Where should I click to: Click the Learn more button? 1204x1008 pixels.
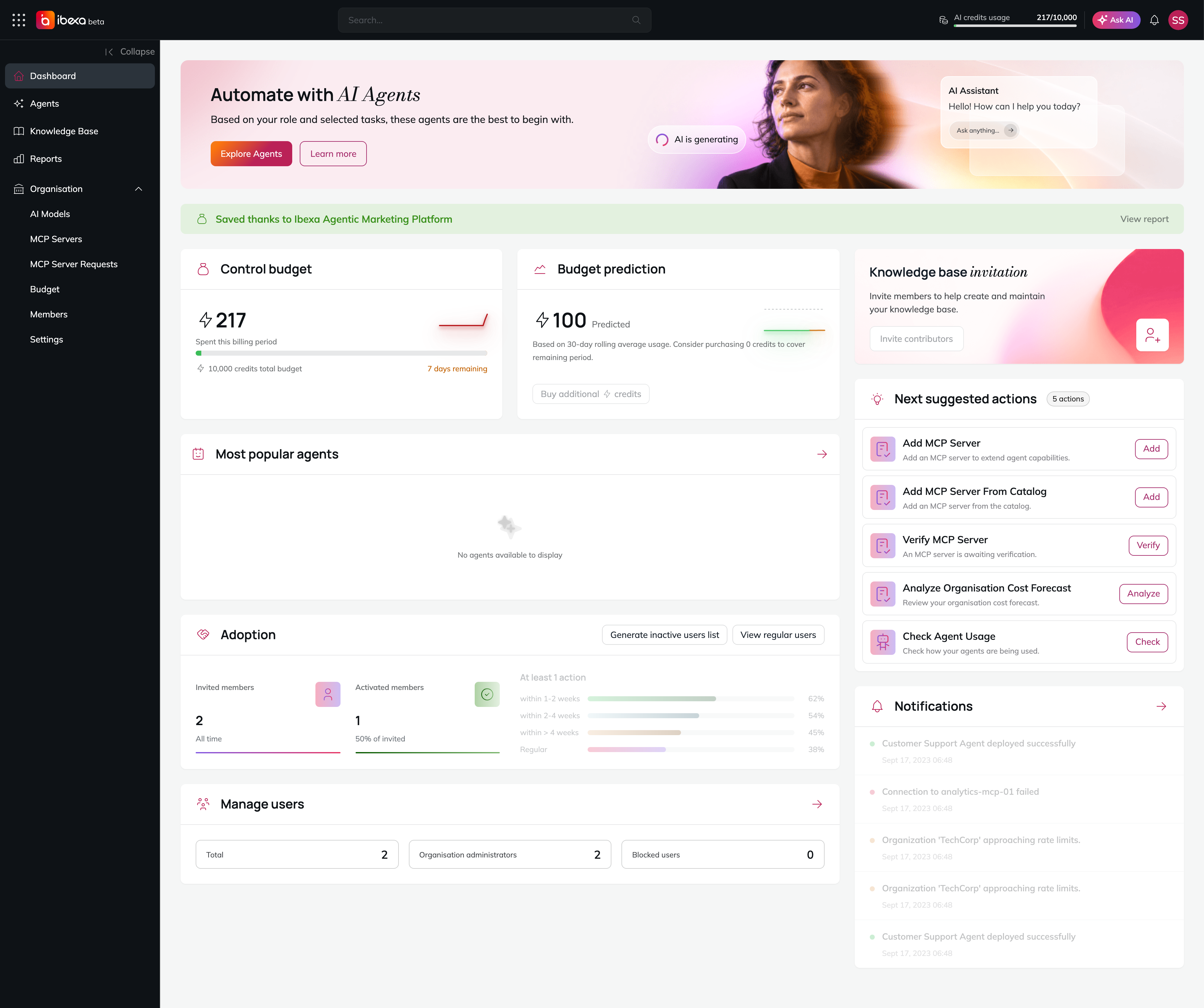click(x=333, y=154)
